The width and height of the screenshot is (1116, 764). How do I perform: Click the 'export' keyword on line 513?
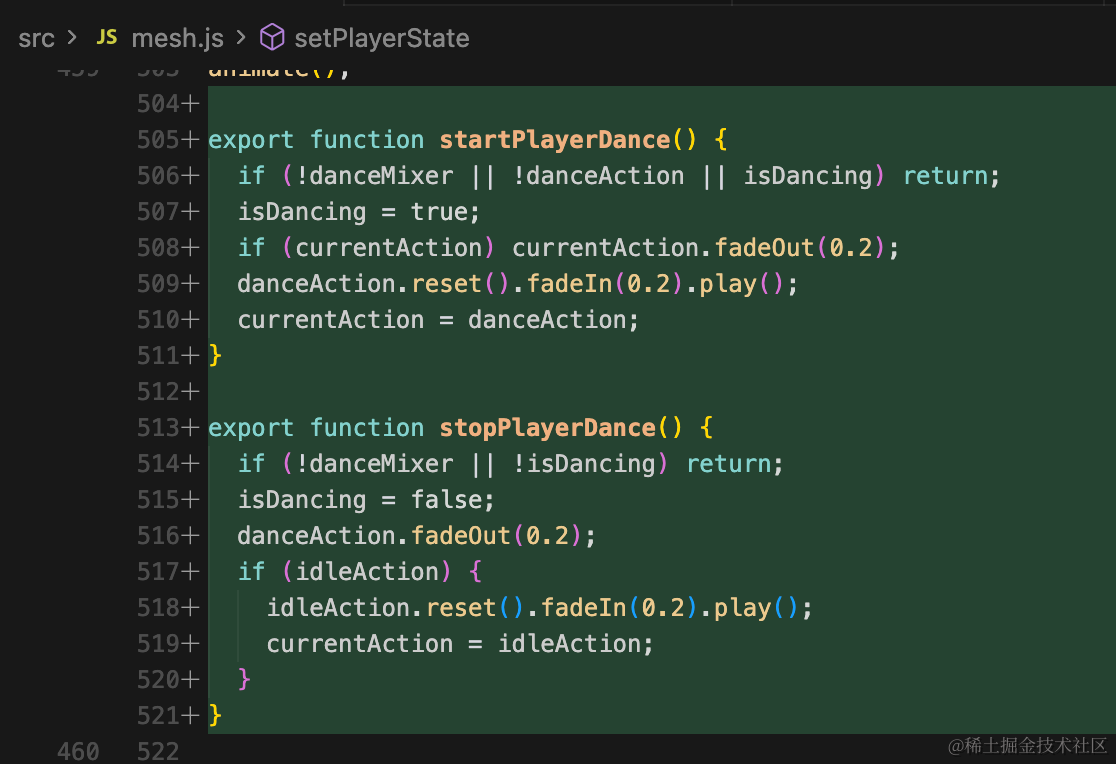tap(251, 427)
